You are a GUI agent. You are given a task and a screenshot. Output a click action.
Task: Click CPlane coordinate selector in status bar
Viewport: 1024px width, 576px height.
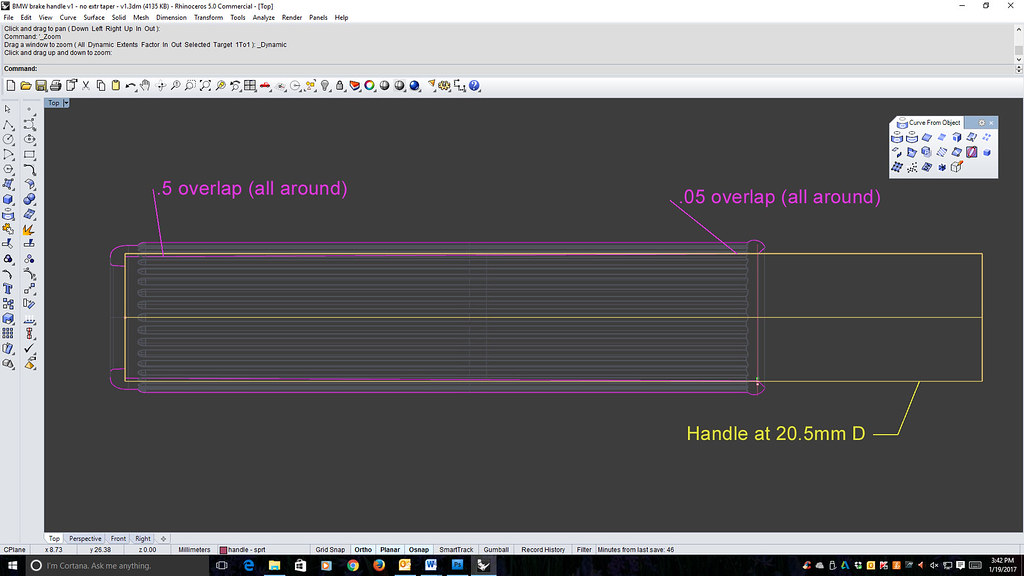click(14, 550)
